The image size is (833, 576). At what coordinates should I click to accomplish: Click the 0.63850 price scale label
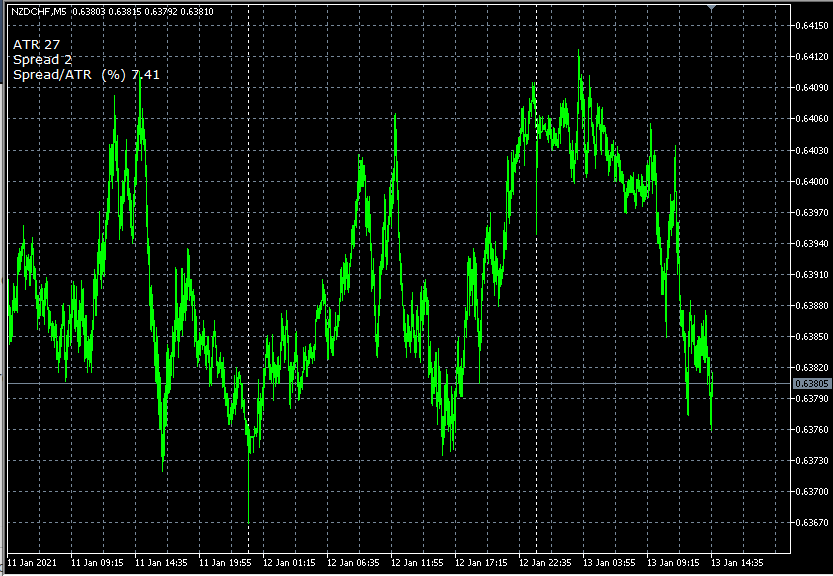tap(812, 336)
